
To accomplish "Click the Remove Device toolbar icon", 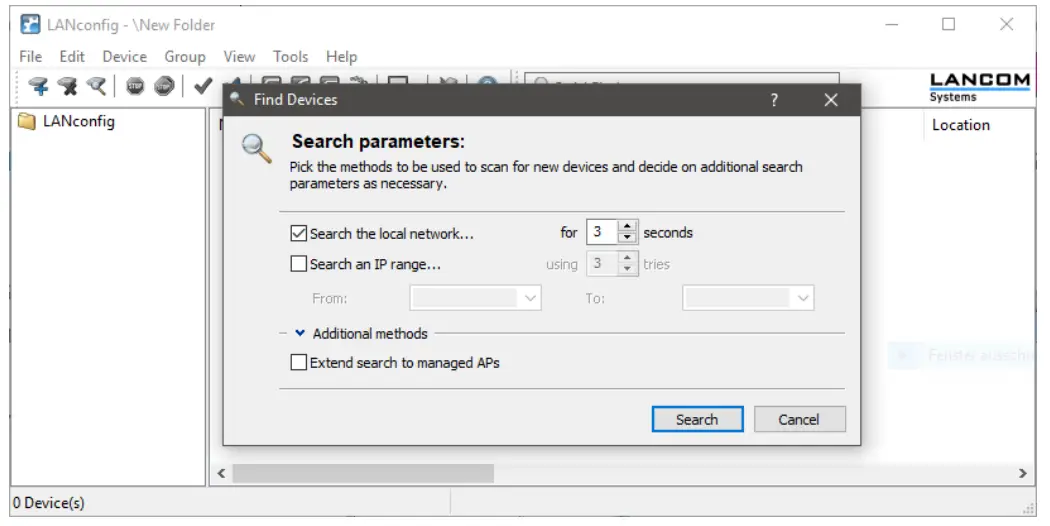I will (x=67, y=86).
